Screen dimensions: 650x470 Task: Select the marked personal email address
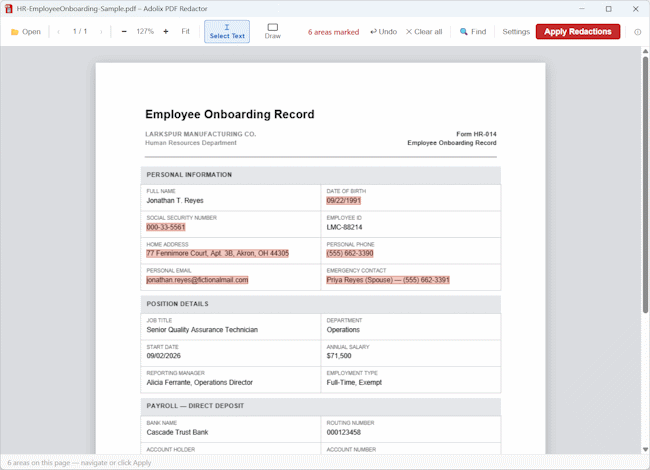[x=197, y=280]
